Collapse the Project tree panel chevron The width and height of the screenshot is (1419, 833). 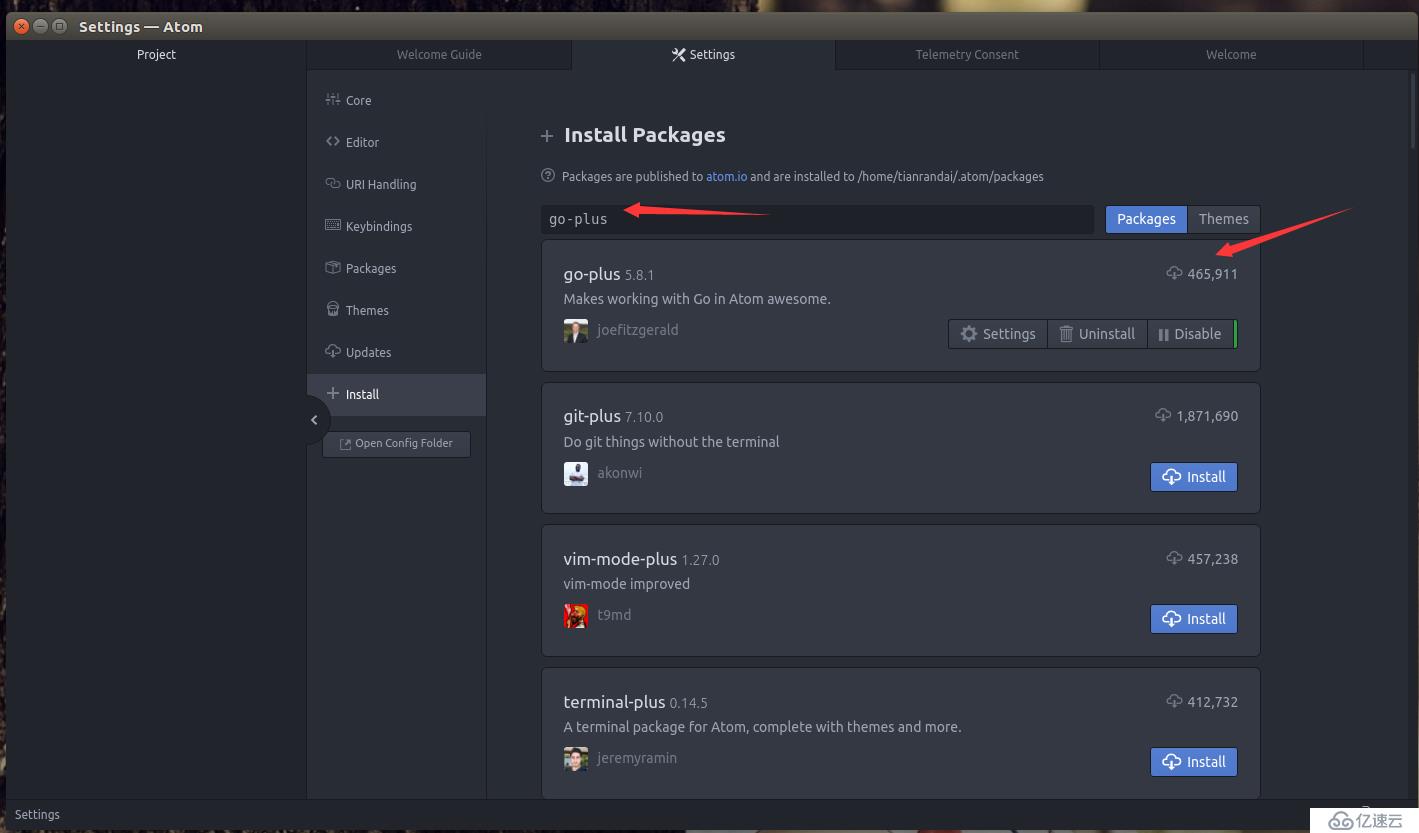(x=314, y=420)
